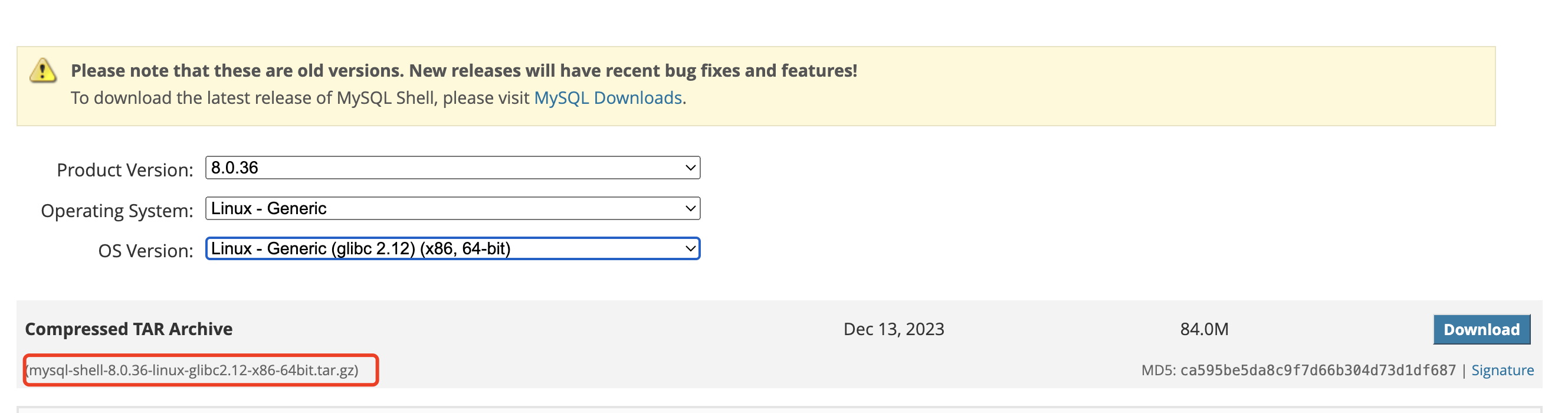Screen dimensions: 1568x413
Task: Click the mysql-shell tar.gz filename text
Action: [x=193, y=371]
